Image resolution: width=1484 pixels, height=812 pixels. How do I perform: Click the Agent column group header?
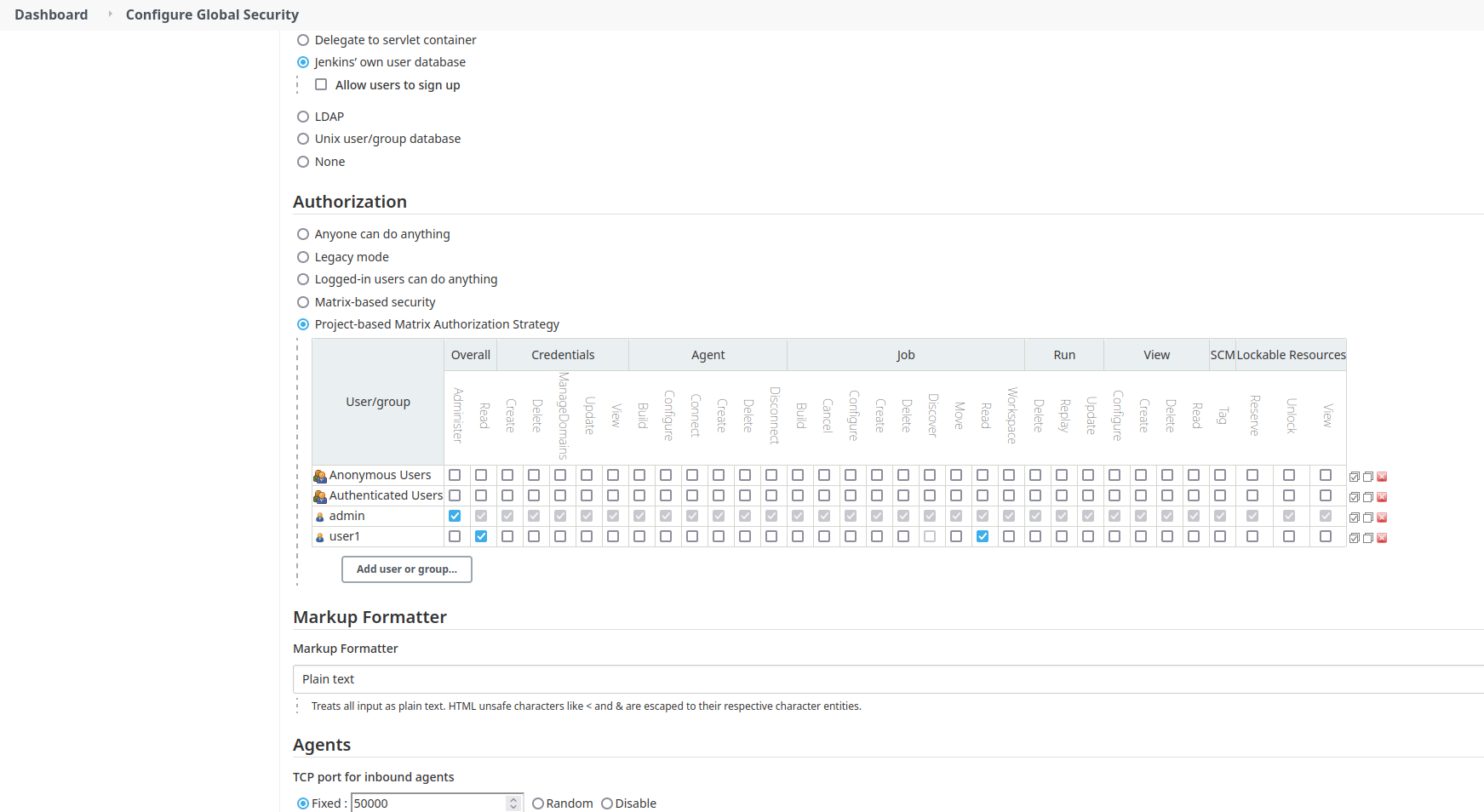708,355
